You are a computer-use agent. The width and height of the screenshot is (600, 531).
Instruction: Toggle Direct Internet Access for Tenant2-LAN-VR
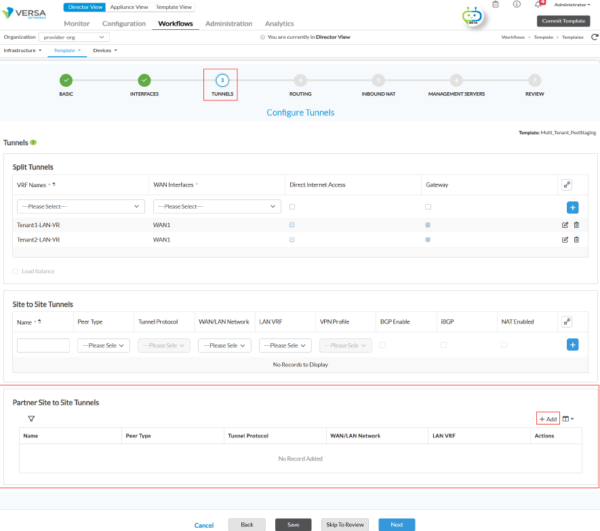click(292, 240)
